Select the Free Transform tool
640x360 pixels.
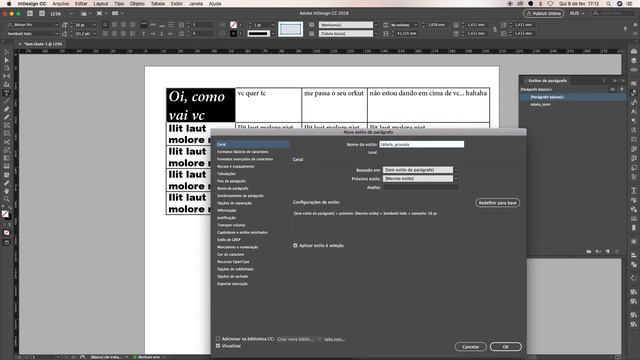pyautogui.click(x=6, y=150)
